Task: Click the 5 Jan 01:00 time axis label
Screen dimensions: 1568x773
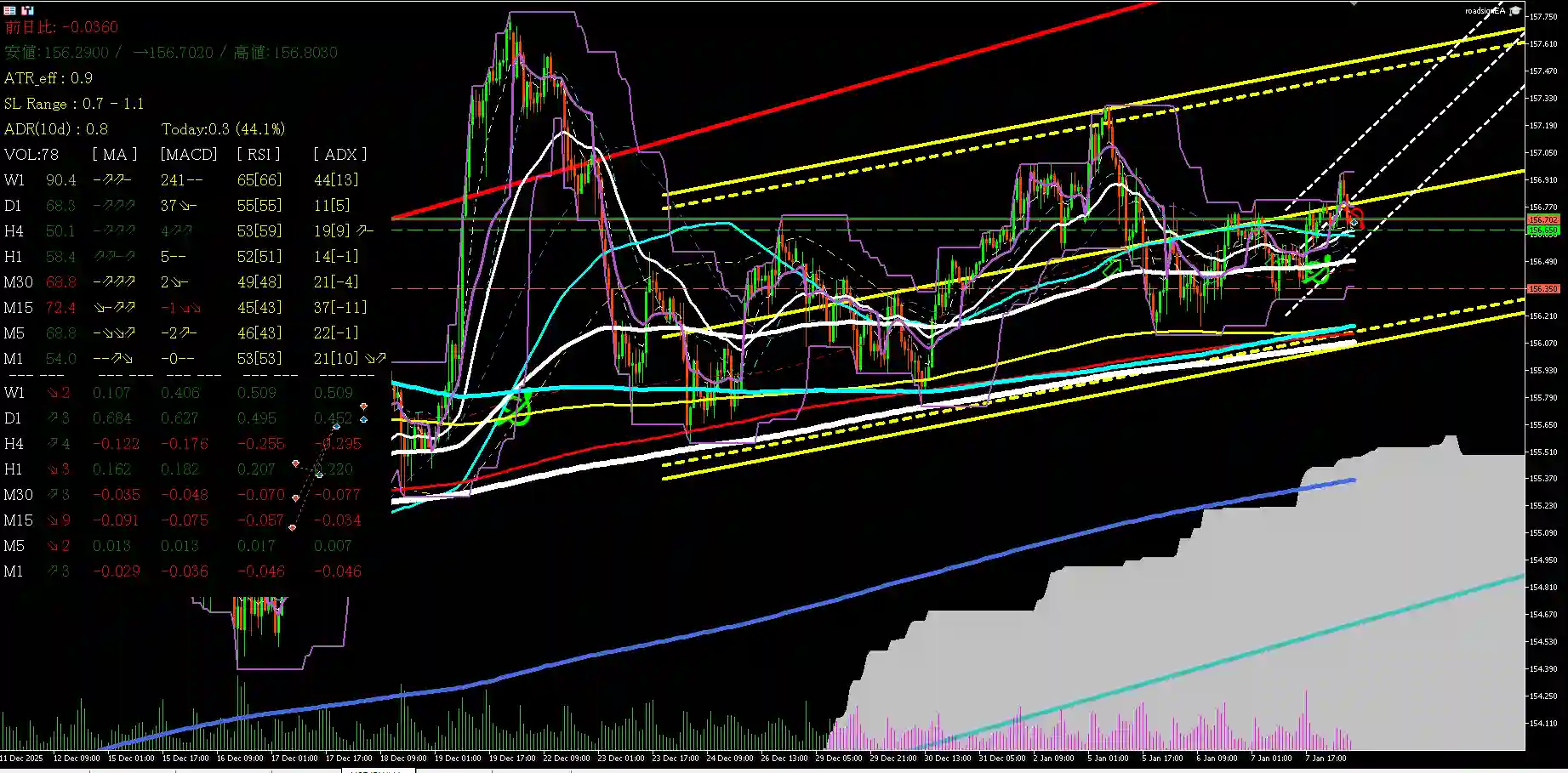Action: coord(1108,758)
